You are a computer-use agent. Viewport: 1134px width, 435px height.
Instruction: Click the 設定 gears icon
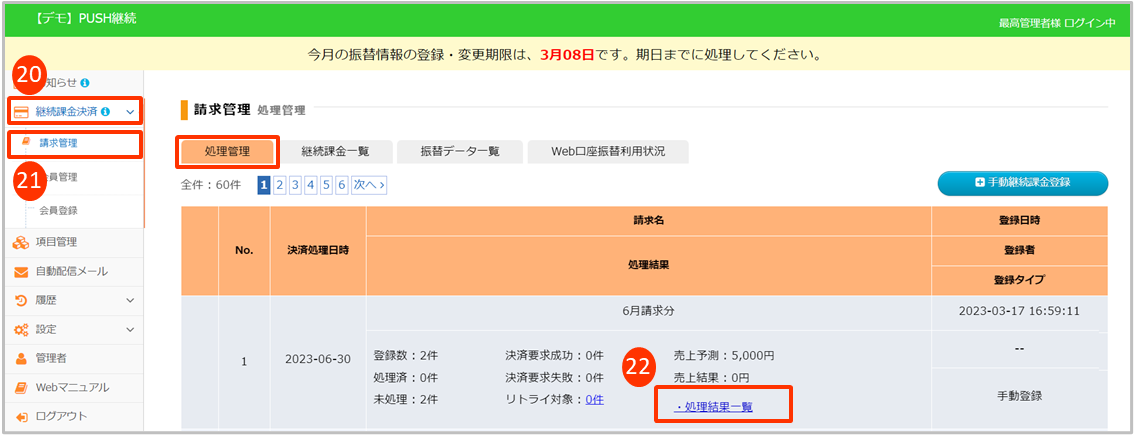pos(21,329)
